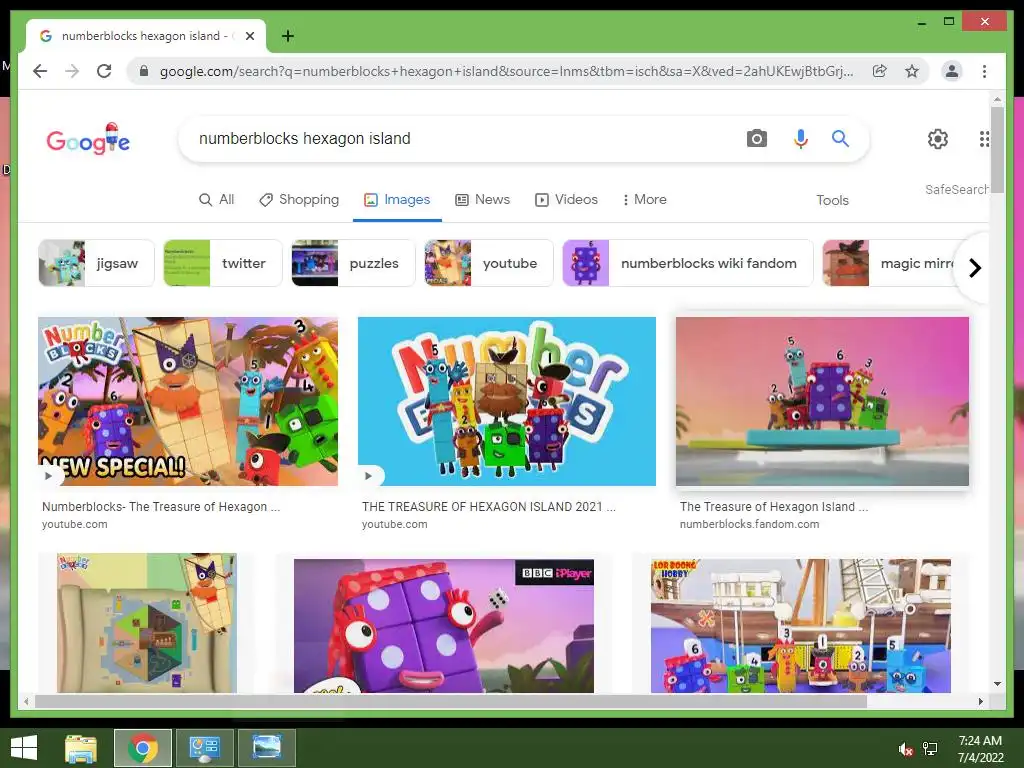Open the BBC iPlayer purple Six thumbnail

(443, 626)
